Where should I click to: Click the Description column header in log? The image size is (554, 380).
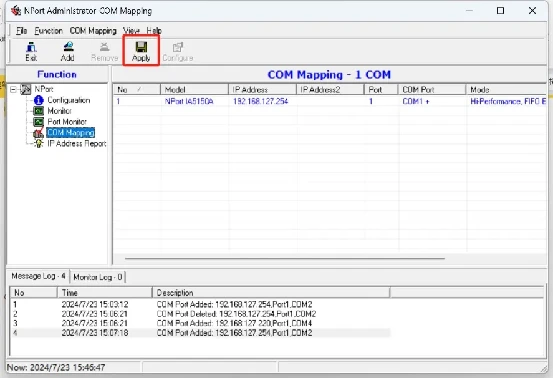coord(271,293)
